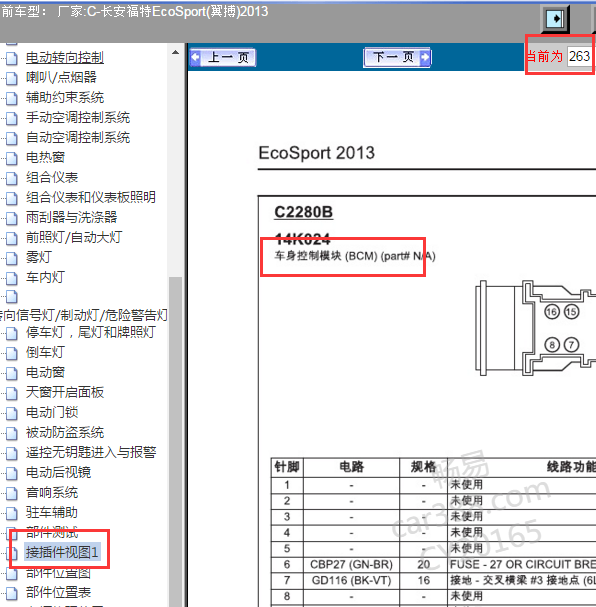The image size is (596, 607).
Task: Open 转向信号灯/制动灯/危险警告灯 entry
Action: click(x=84, y=316)
